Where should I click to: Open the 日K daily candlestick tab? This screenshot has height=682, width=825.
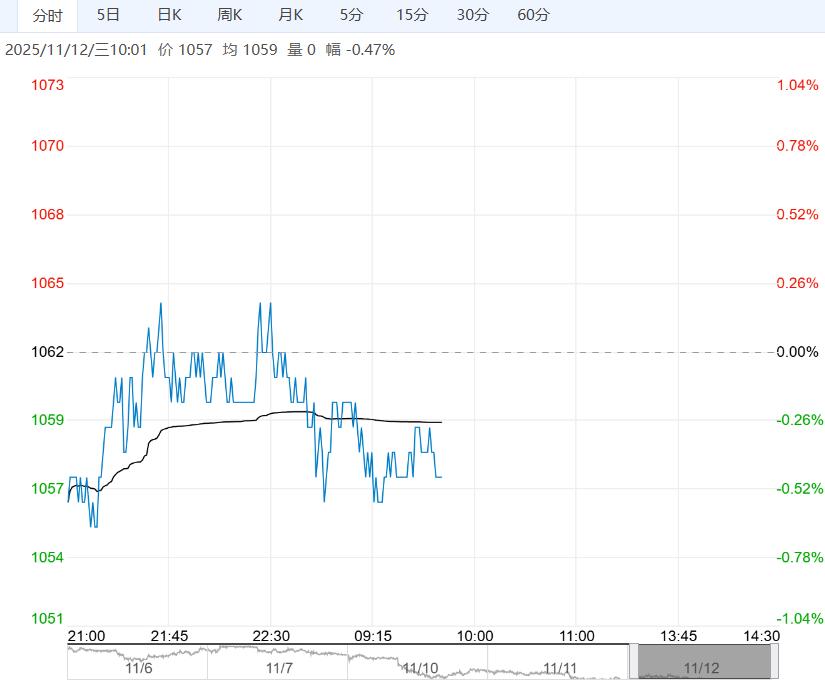tap(170, 15)
